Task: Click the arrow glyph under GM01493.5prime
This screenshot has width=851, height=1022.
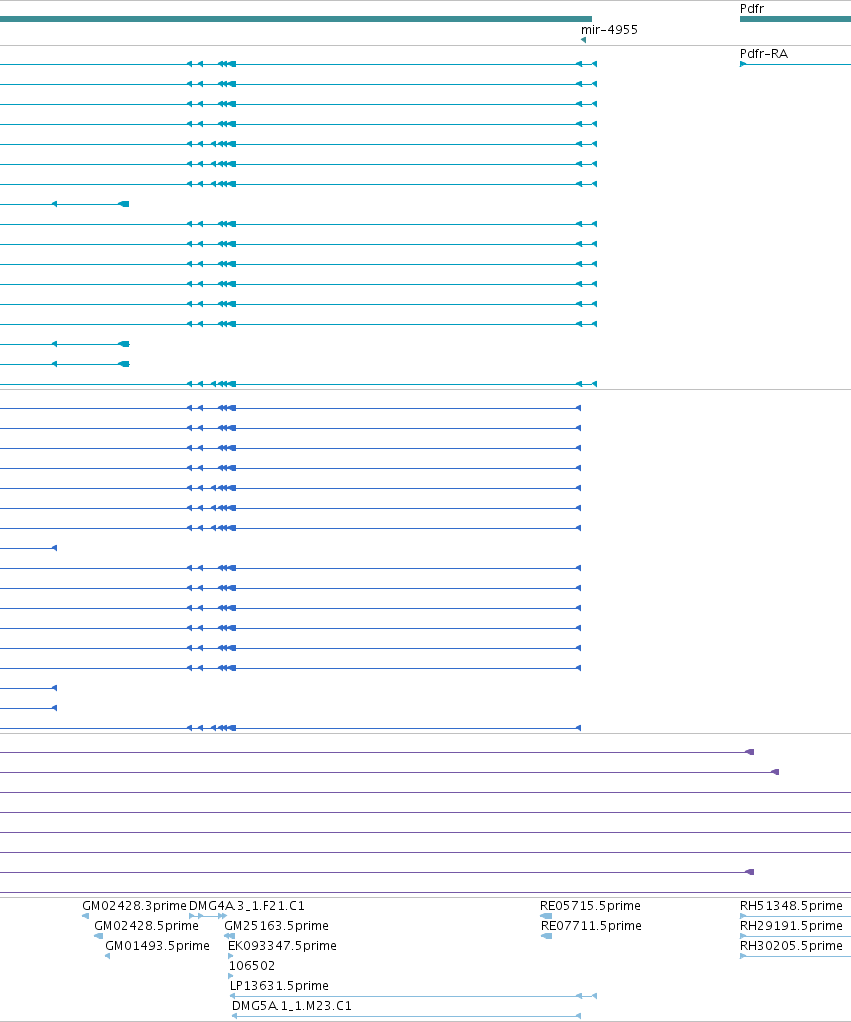Action: click(x=108, y=956)
